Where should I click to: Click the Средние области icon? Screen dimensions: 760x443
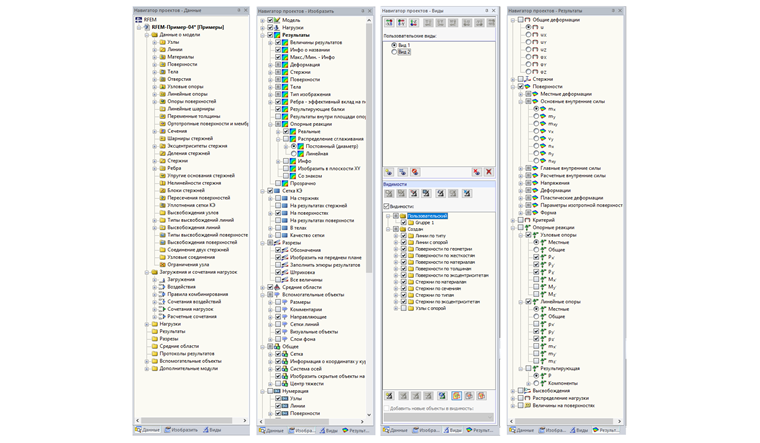[278, 287]
